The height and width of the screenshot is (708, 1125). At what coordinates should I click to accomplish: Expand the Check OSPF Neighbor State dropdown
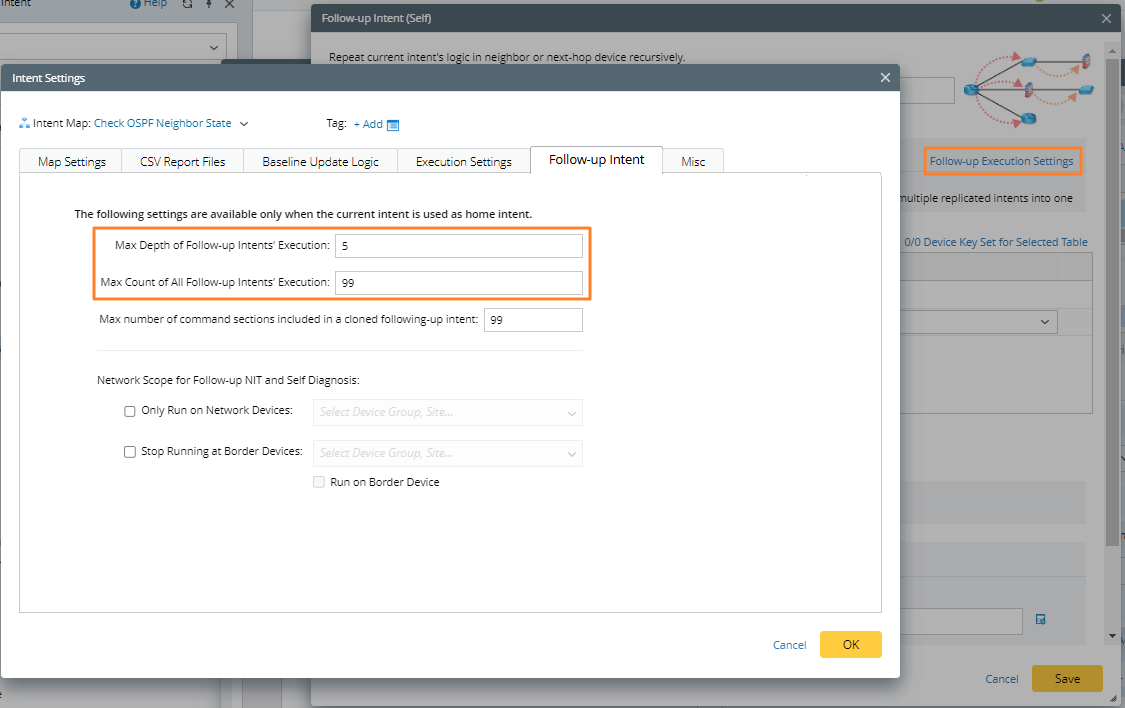(244, 124)
